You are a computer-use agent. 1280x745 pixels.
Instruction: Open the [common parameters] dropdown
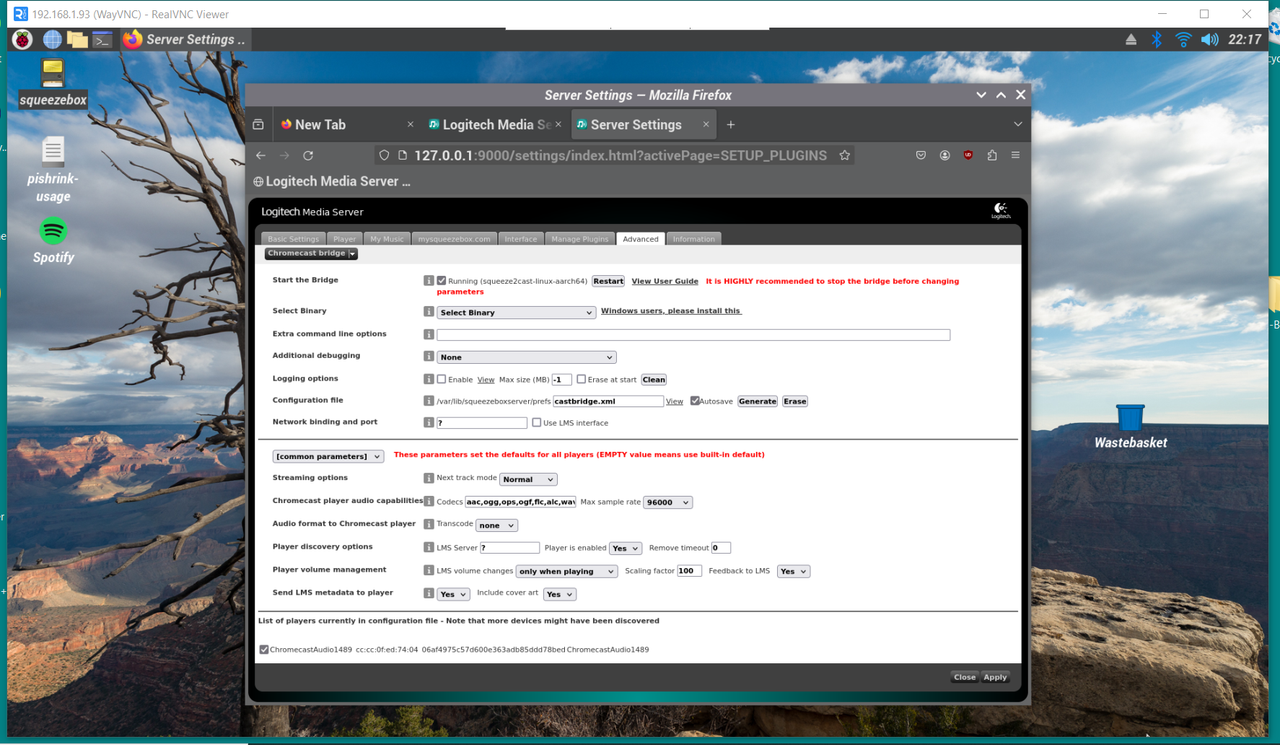click(328, 457)
